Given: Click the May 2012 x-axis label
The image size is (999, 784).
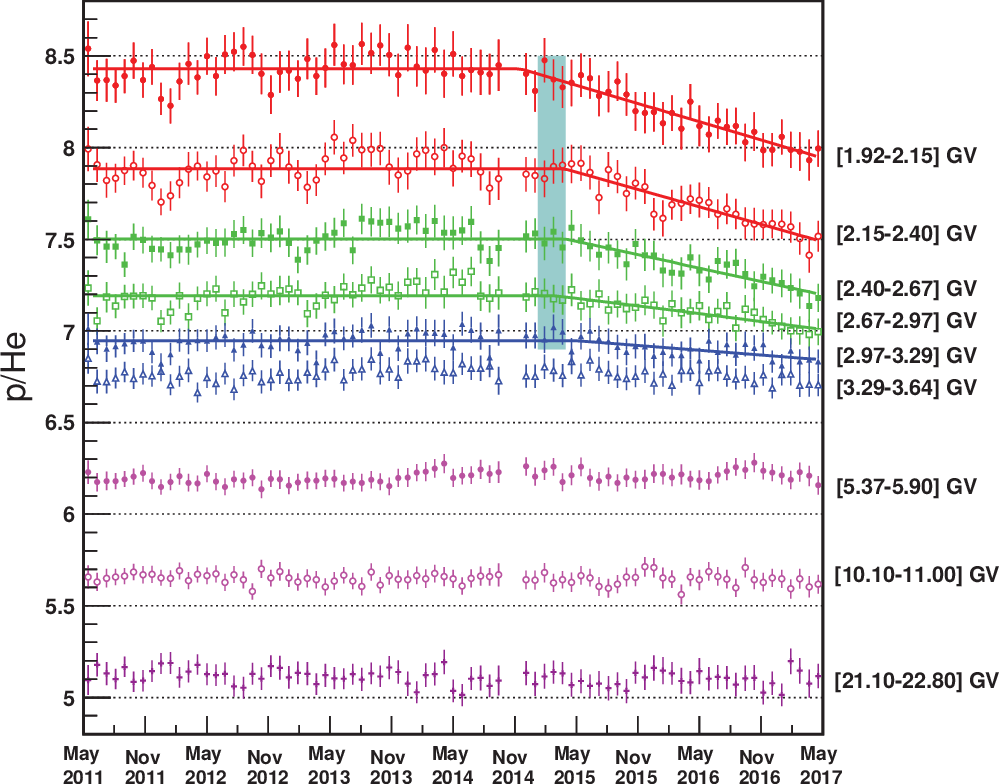Looking at the screenshot, I should (205, 765).
